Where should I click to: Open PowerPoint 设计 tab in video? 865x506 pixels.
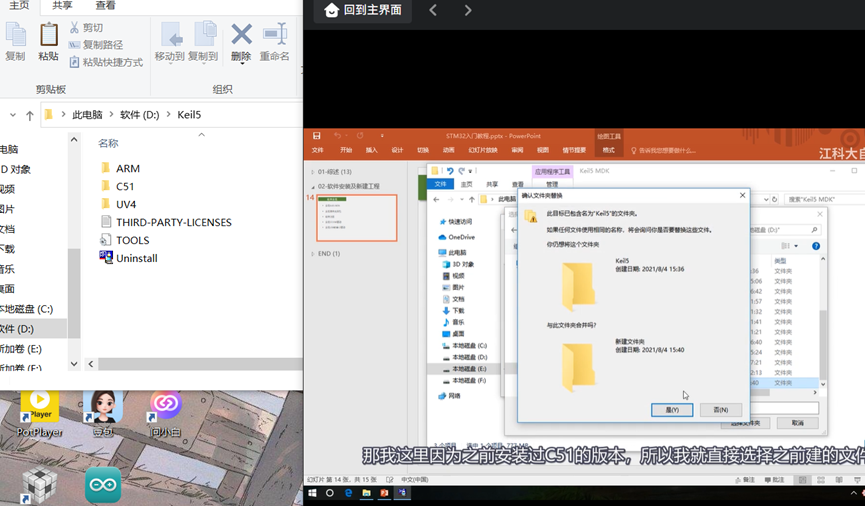coord(397,150)
